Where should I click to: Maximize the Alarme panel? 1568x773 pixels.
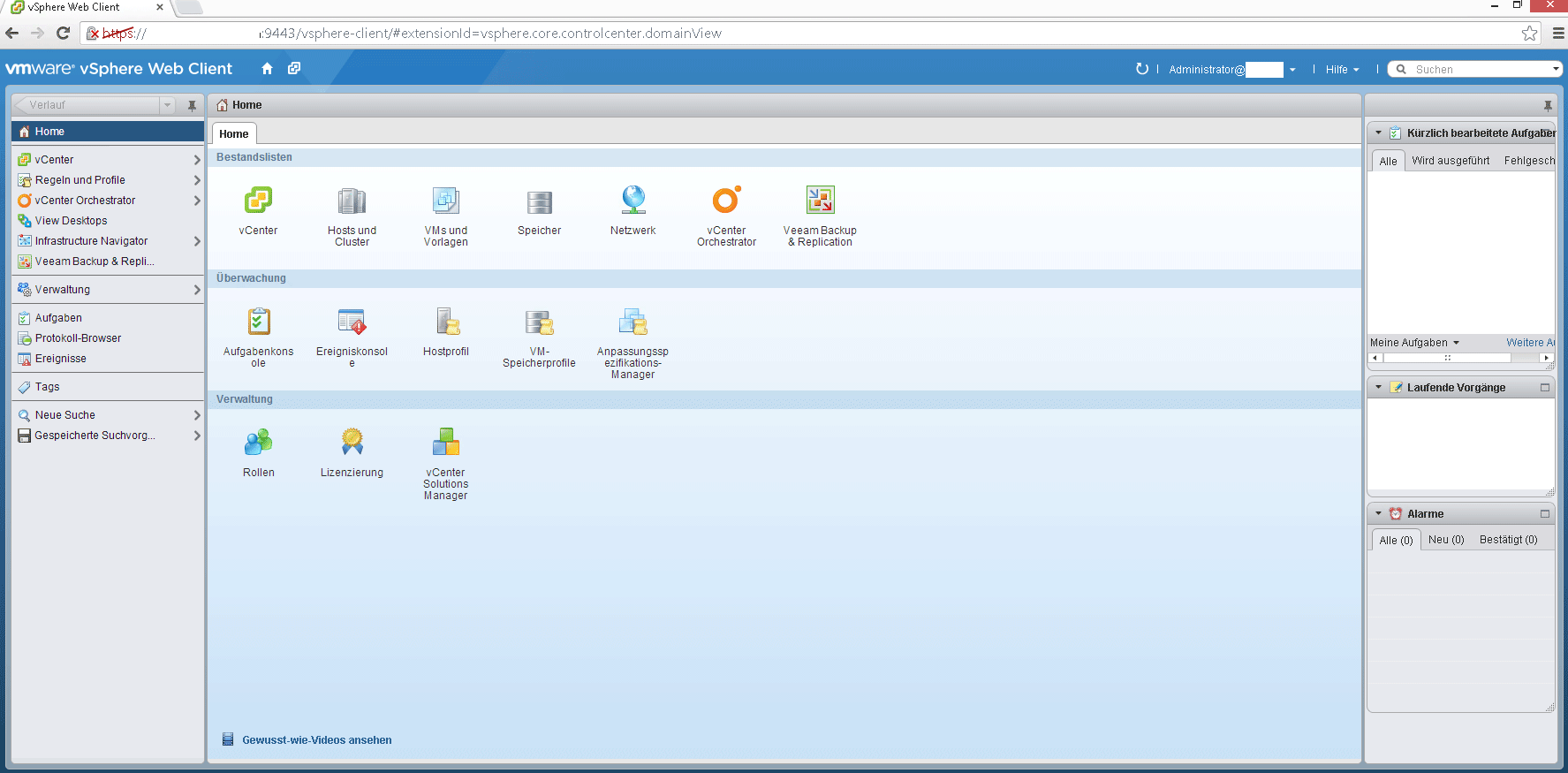pos(1545,514)
